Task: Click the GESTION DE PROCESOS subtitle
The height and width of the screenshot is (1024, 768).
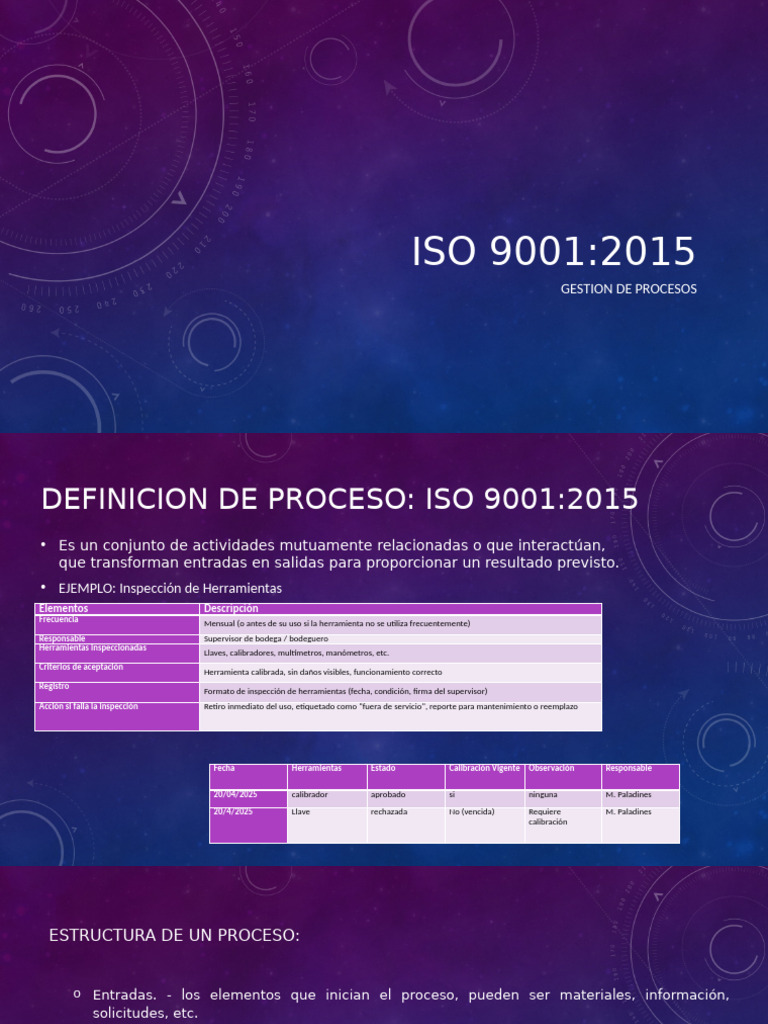Action: pyautogui.click(x=628, y=289)
